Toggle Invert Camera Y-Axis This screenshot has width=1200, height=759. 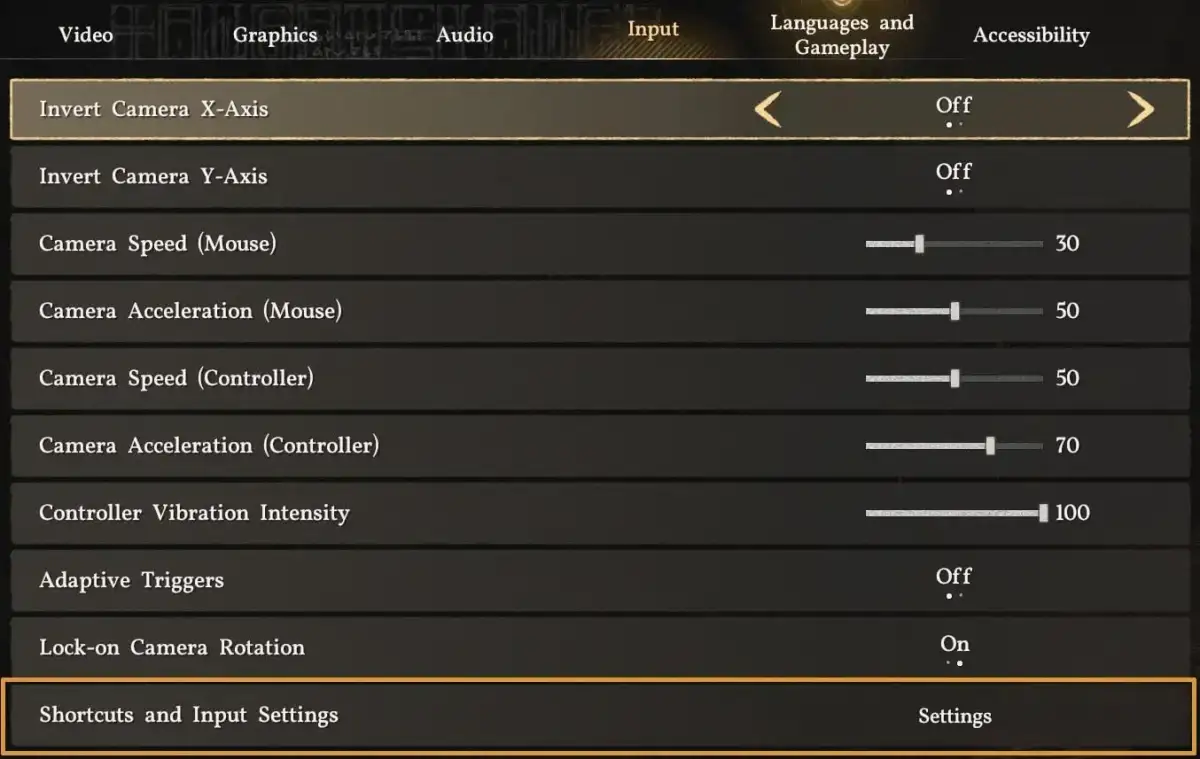953,176
